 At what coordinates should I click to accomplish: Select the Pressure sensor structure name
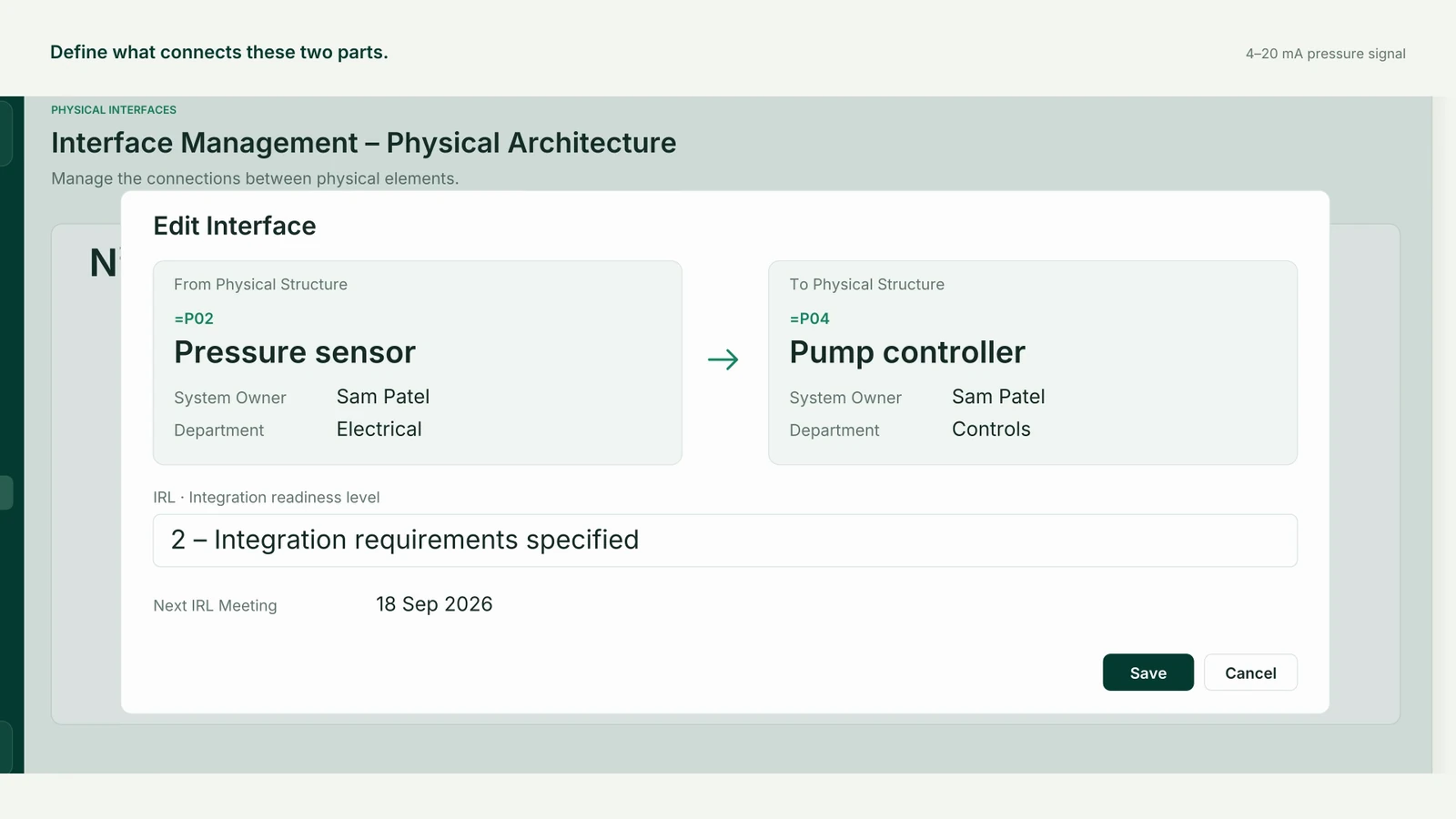pyautogui.click(x=295, y=352)
